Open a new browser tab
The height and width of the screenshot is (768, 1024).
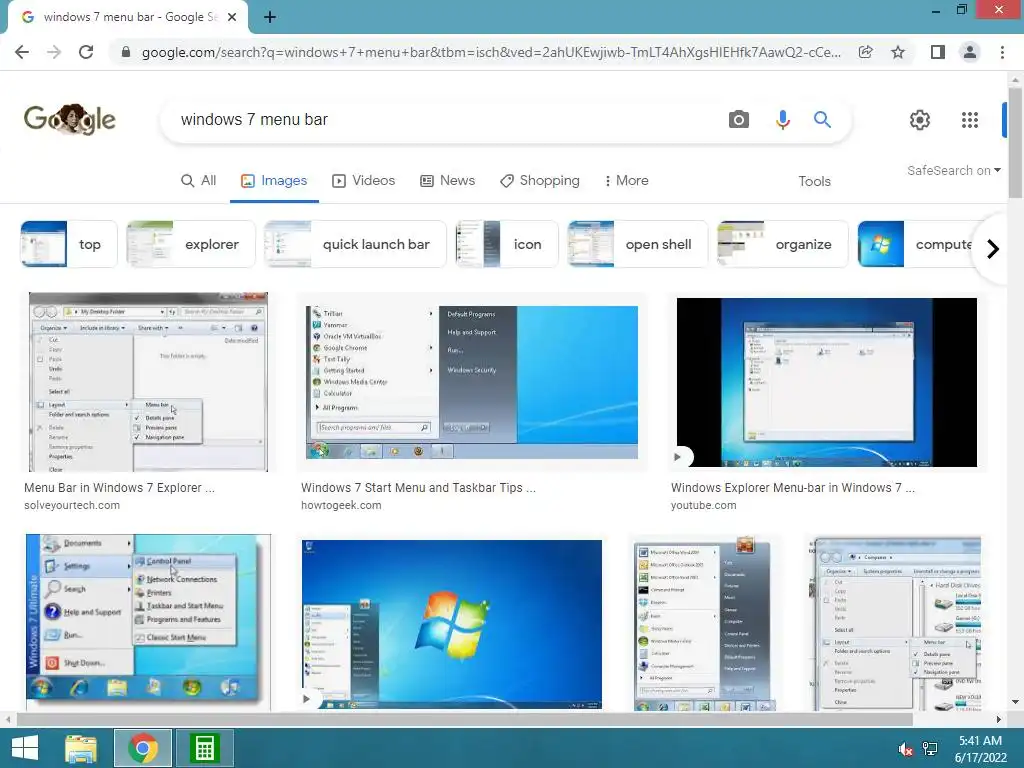pyautogui.click(x=270, y=17)
